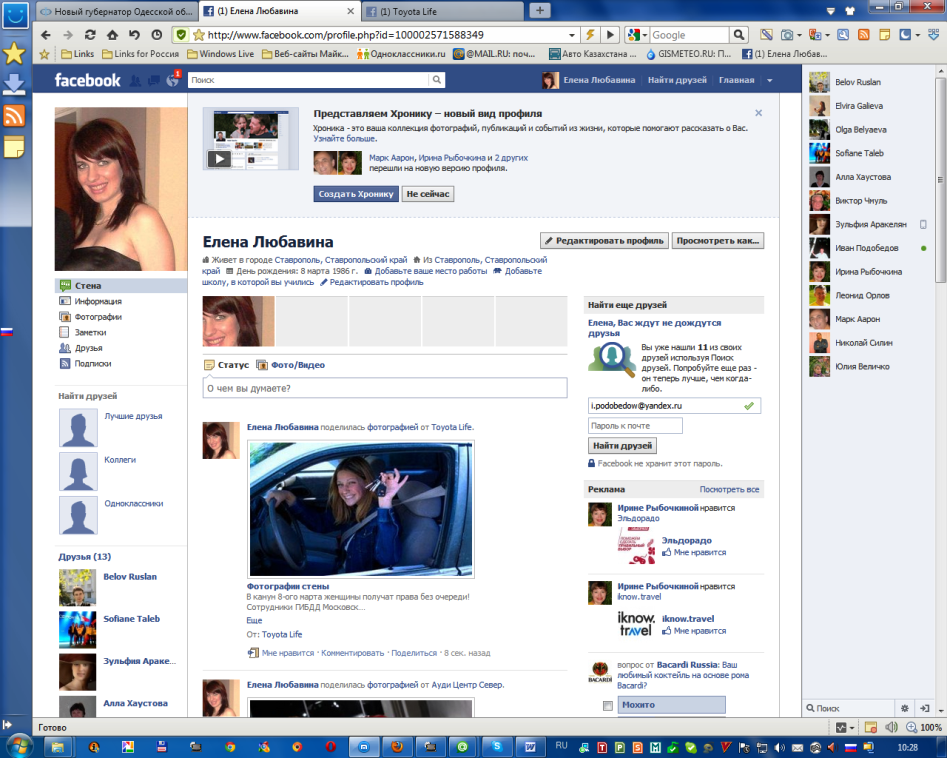Click the Facebook search magnifier icon
The width and height of the screenshot is (947, 758).
(437, 80)
